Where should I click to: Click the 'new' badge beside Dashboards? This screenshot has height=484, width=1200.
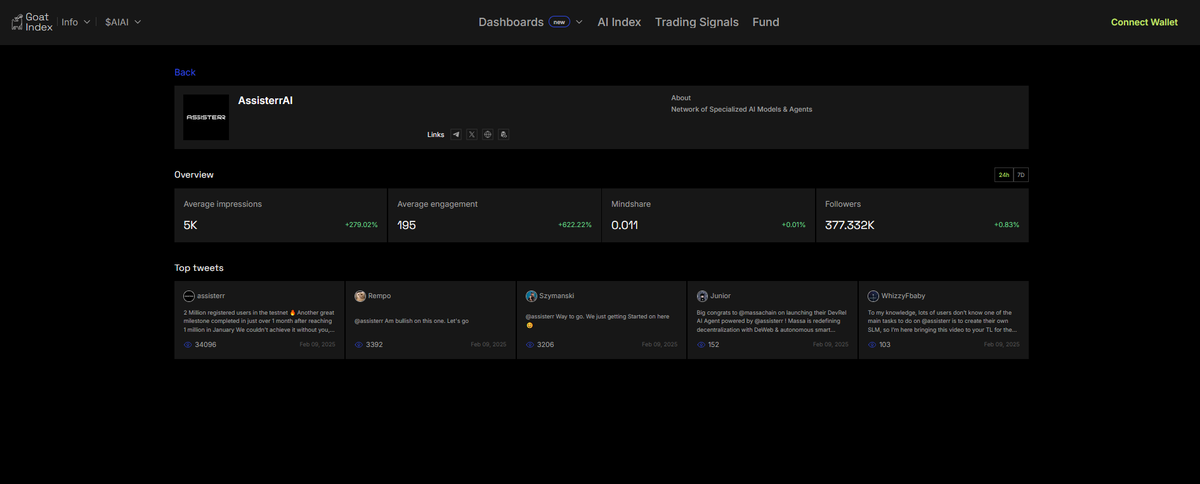point(559,22)
